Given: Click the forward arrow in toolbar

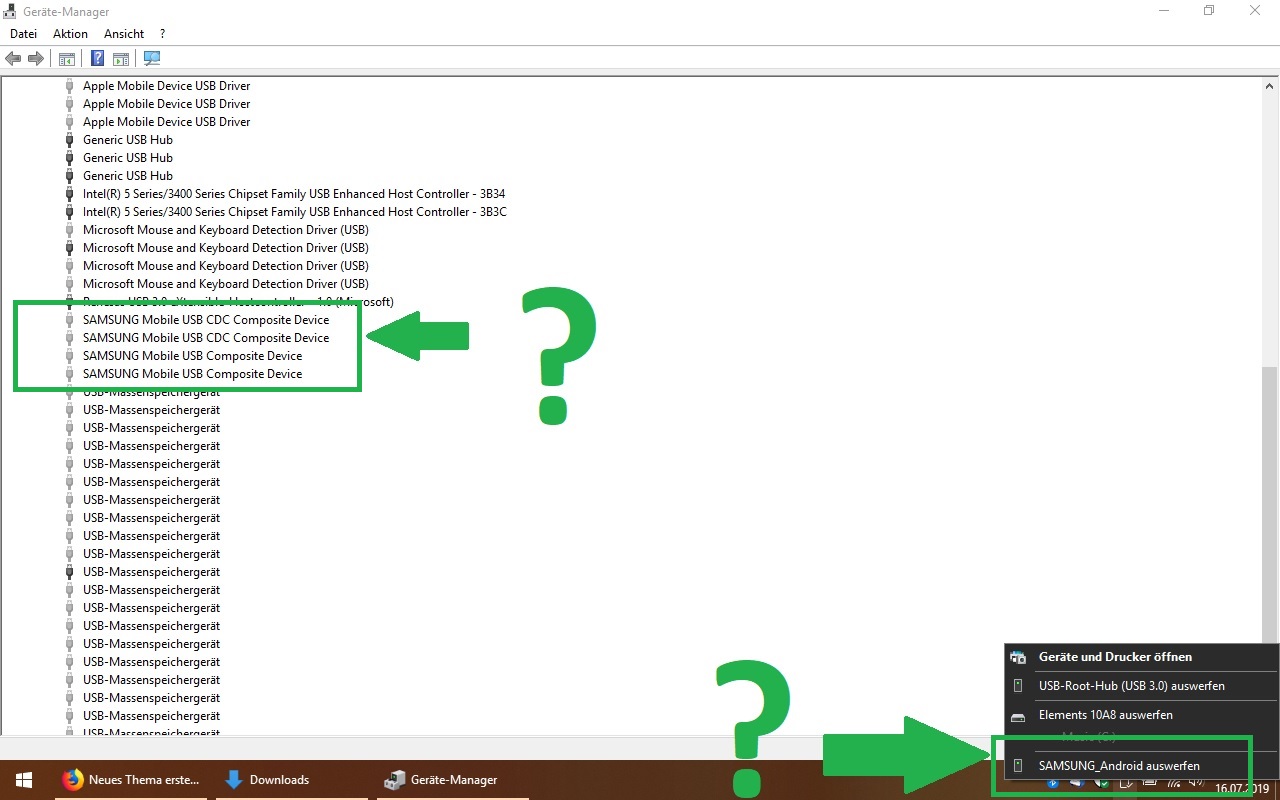Looking at the screenshot, I should coord(35,59).
